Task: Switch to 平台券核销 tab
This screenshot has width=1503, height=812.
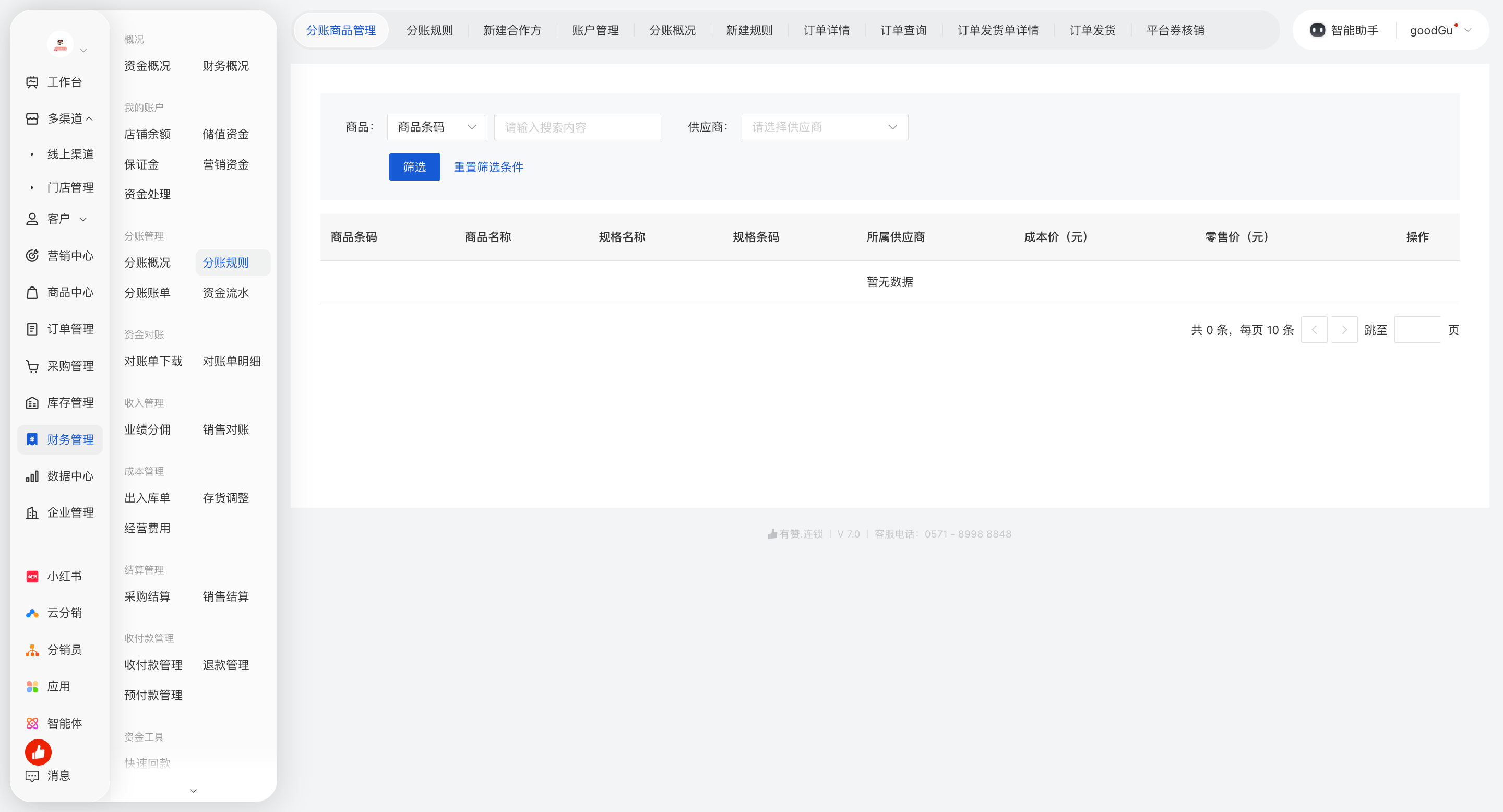Action: (x=1175, y=30)
